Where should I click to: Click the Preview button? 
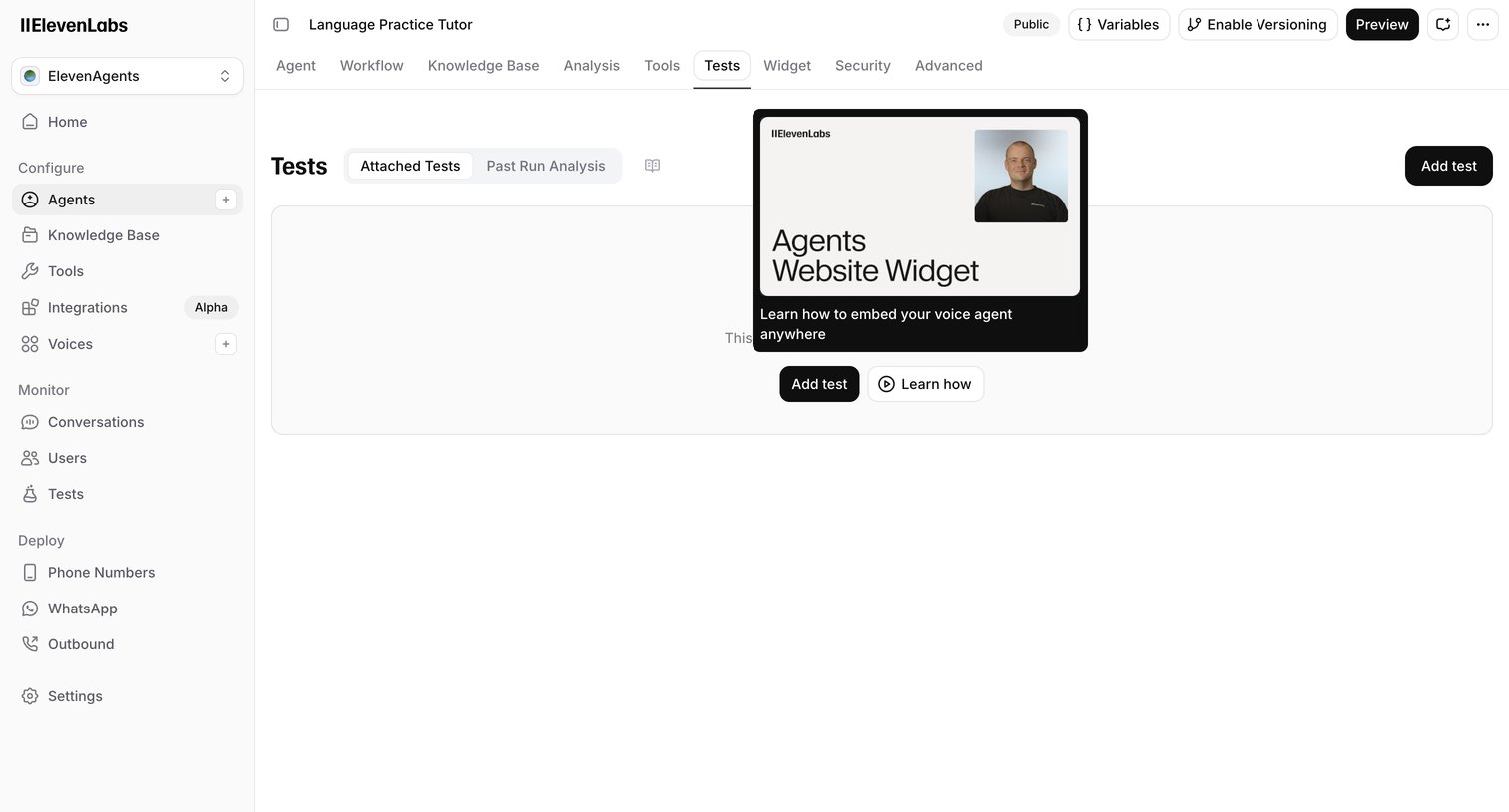click(1382, 24)
